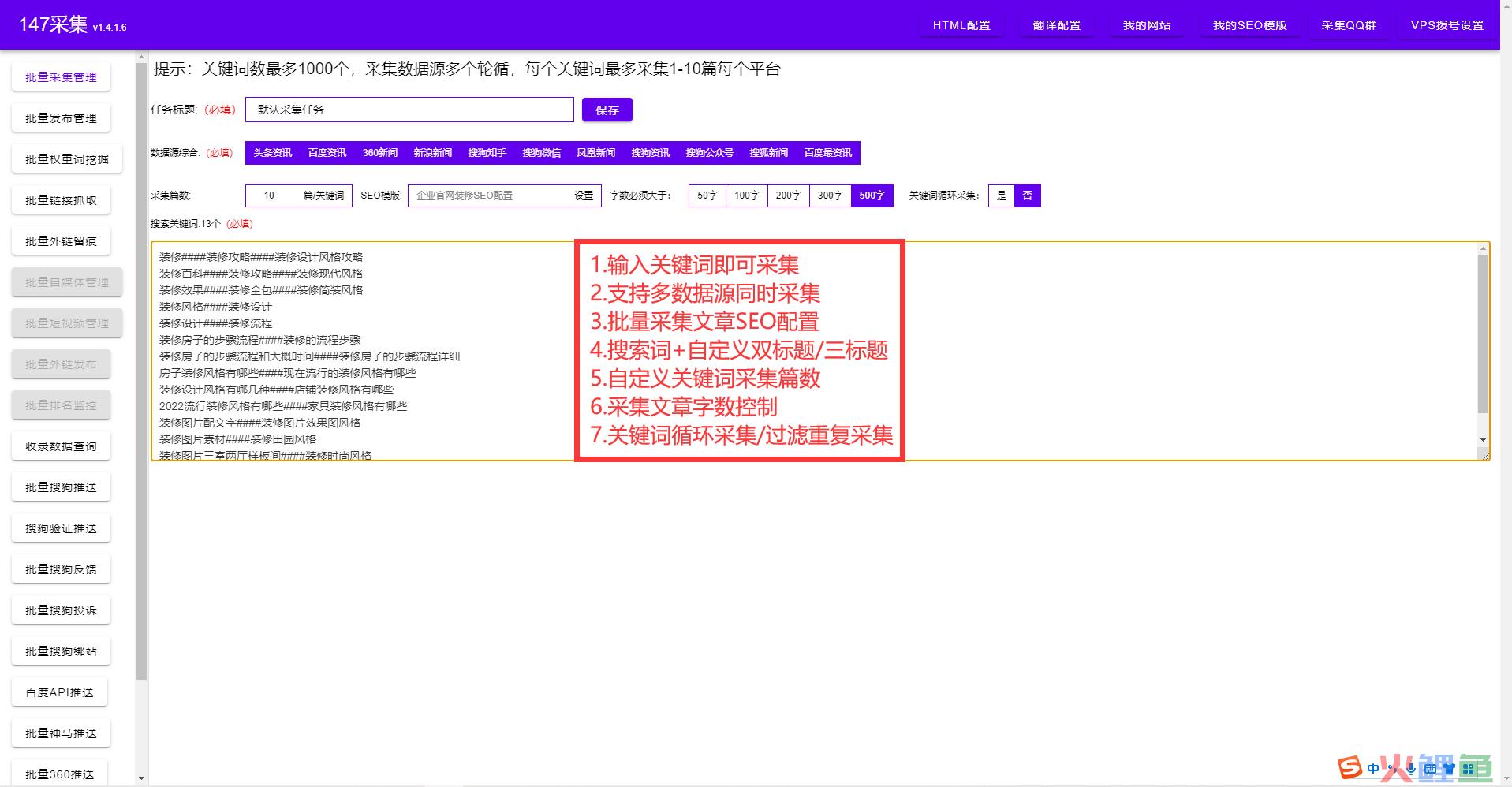The width and height of the screenshot is (1512, 787).
Task: Open VPS拨号设置 in the top bar
Action: click(x=1447, y=25)
